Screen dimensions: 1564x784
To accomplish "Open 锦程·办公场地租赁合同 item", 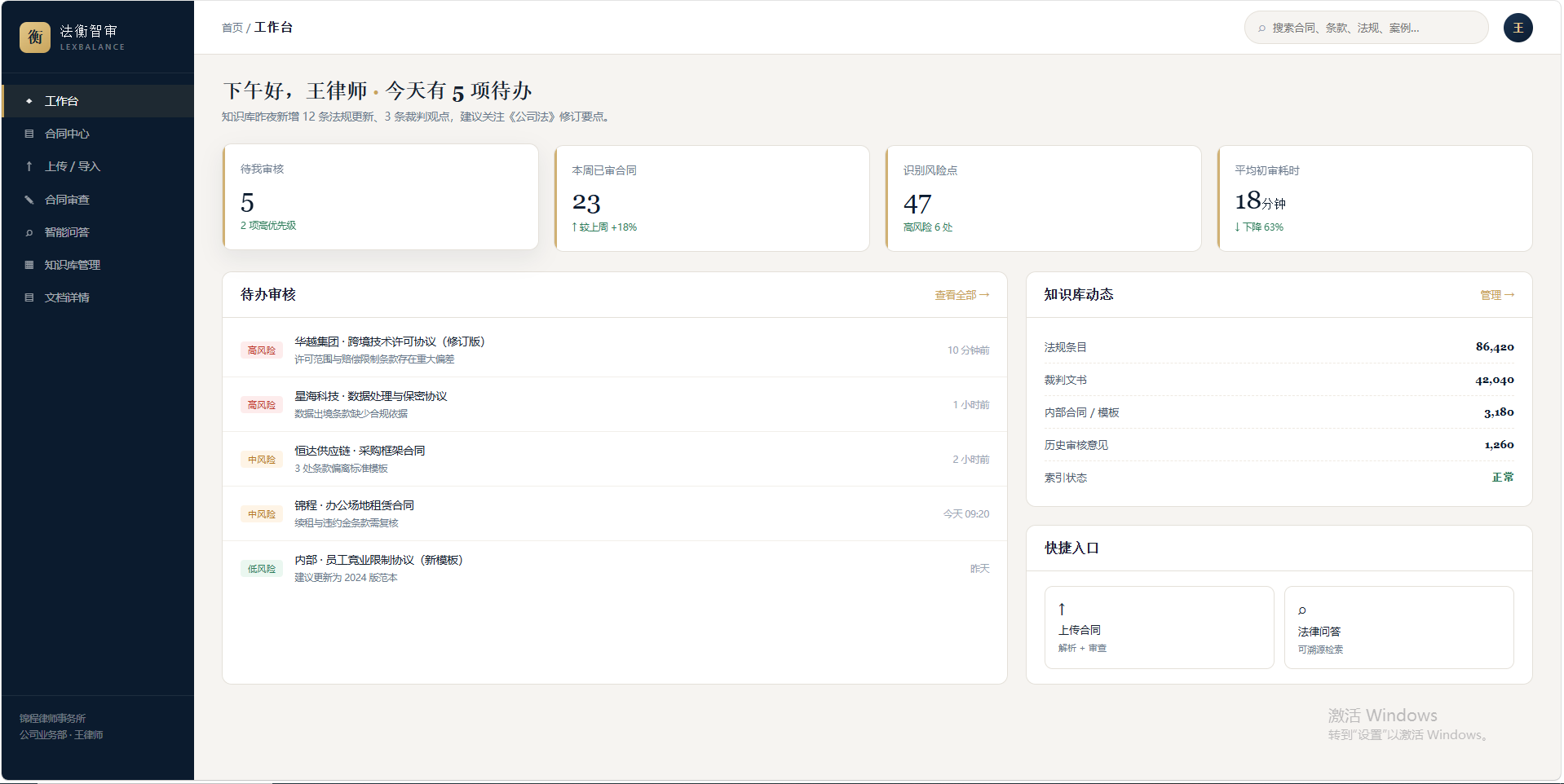I will coord(615,513).
